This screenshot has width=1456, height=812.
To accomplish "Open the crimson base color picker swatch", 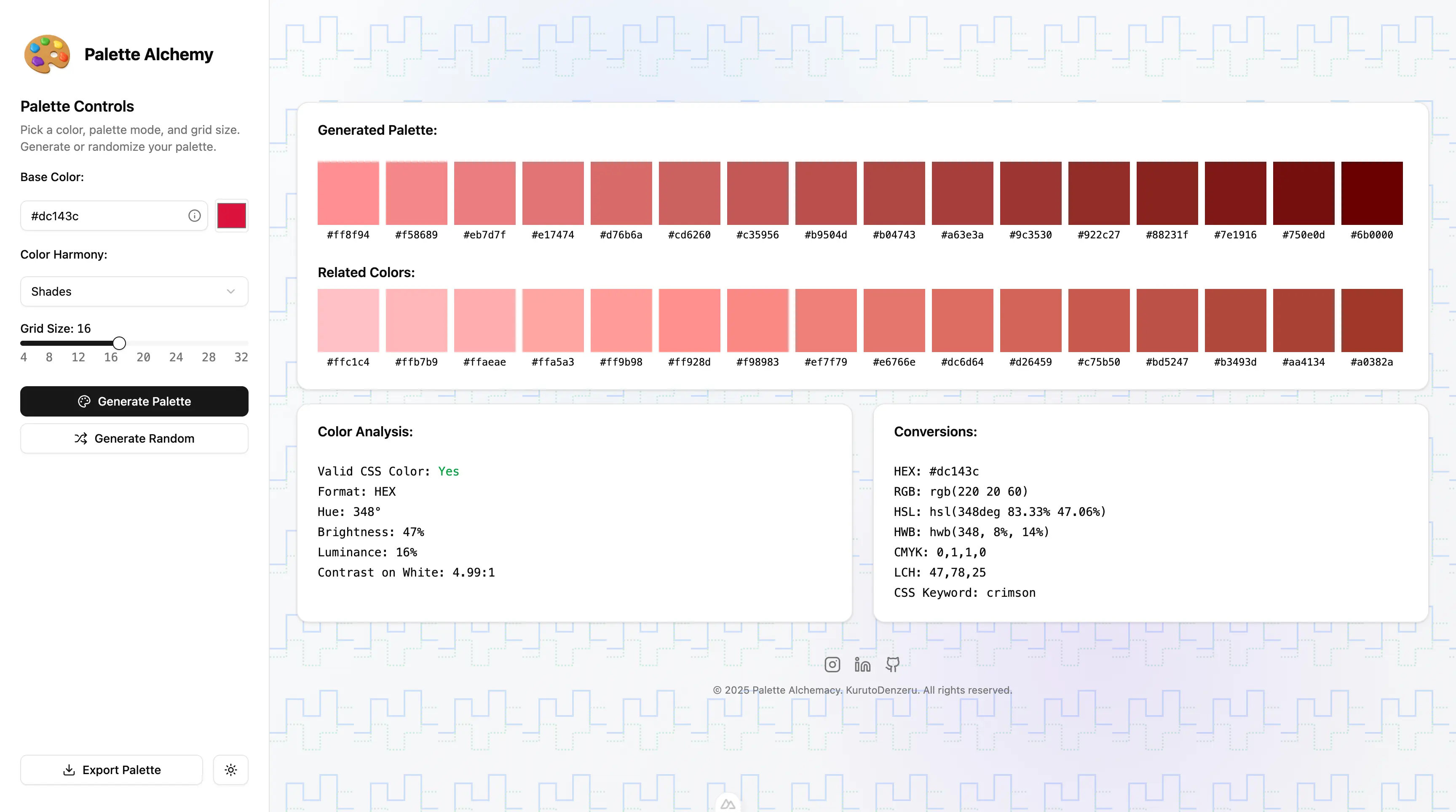I will [x=232, y=216].
